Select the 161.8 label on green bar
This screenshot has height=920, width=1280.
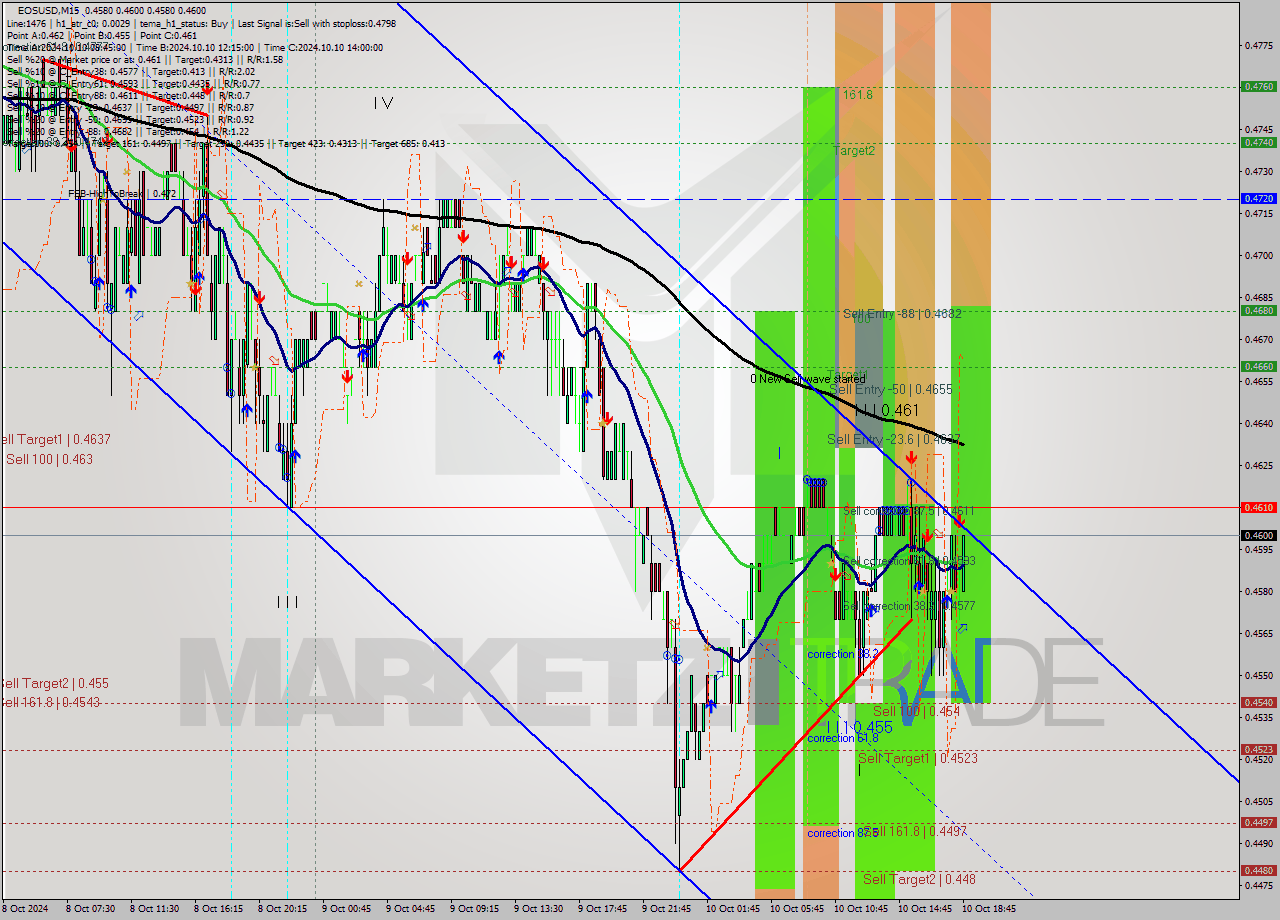858,95
